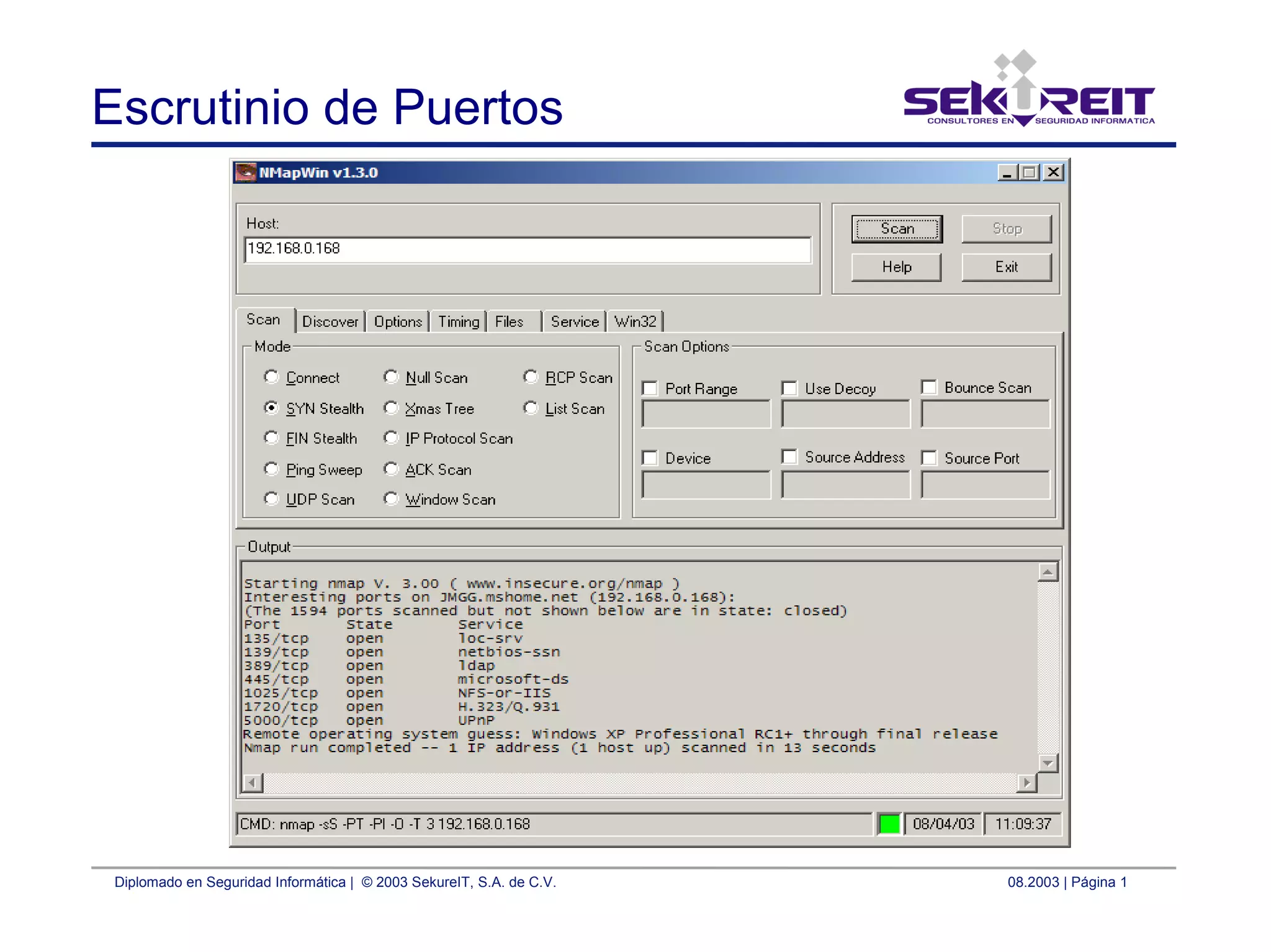Click the Source Address text field
Screen dimensions: 1271x952
846,484
